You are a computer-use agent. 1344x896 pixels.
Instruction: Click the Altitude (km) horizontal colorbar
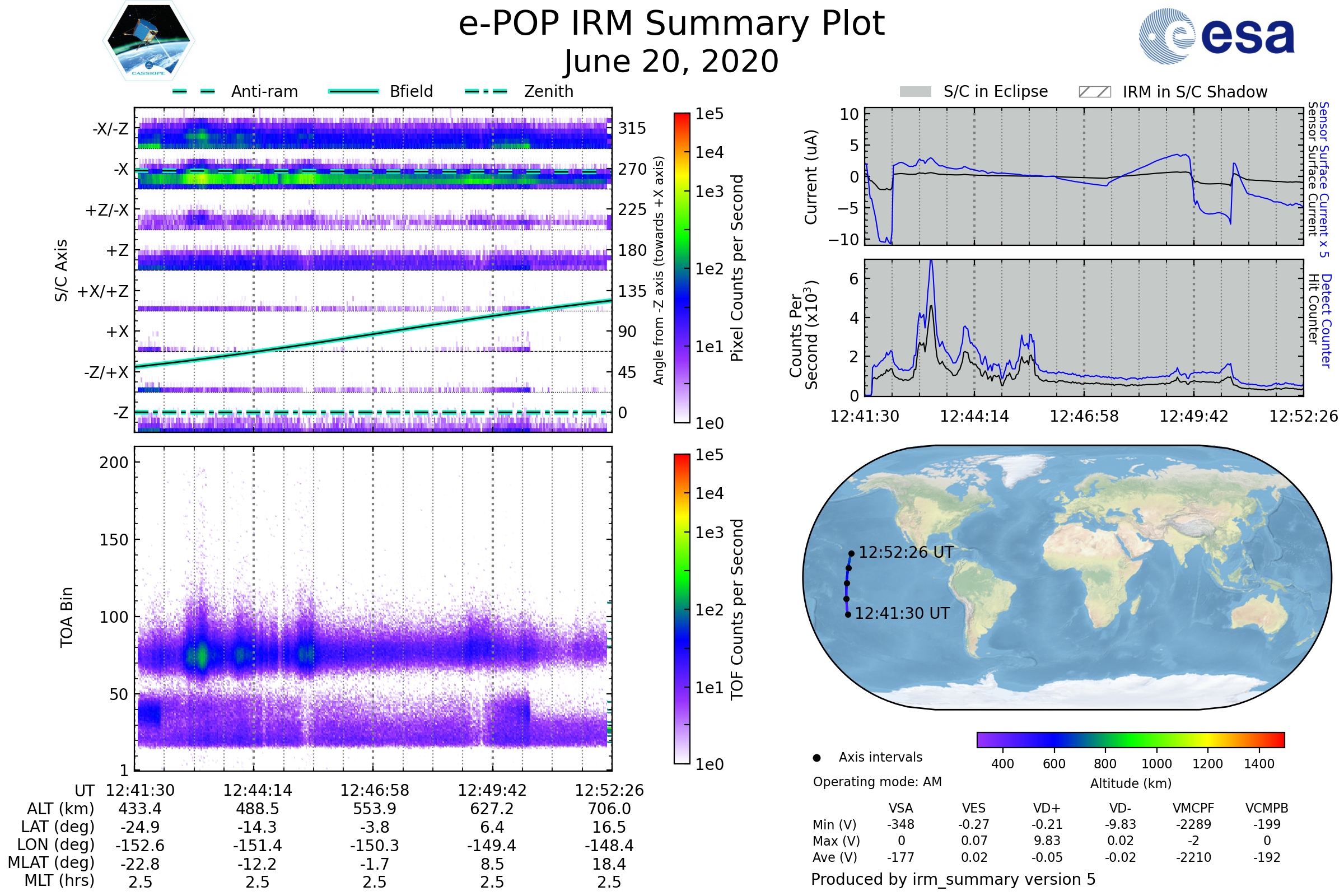(1130, 739)
